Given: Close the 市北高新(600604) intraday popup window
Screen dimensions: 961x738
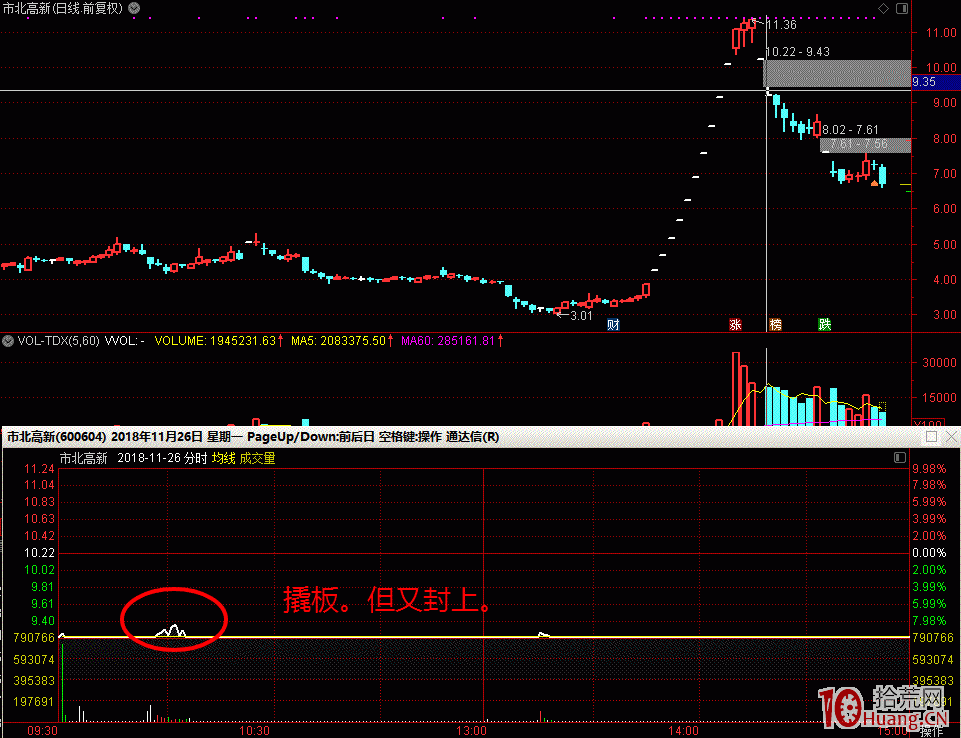Looking at the screenshot, I should coord(951,436).
